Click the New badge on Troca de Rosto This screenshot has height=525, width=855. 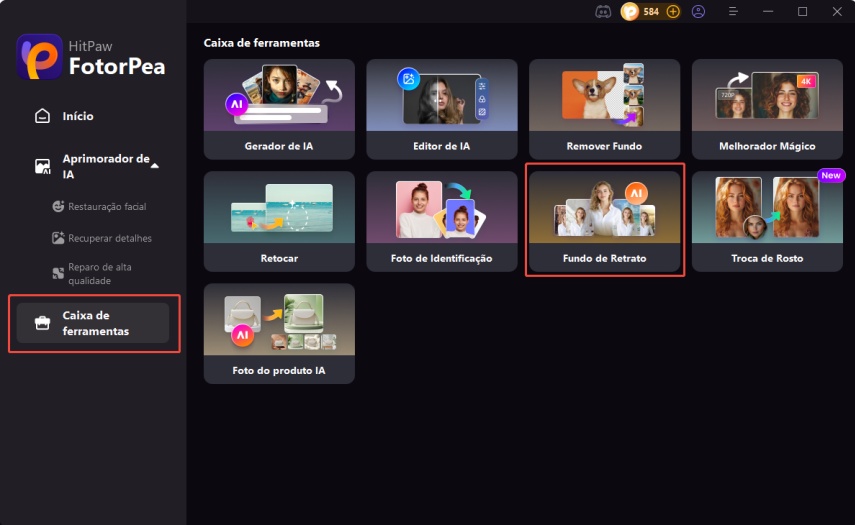pyautogui.click(x=831, y=175)
